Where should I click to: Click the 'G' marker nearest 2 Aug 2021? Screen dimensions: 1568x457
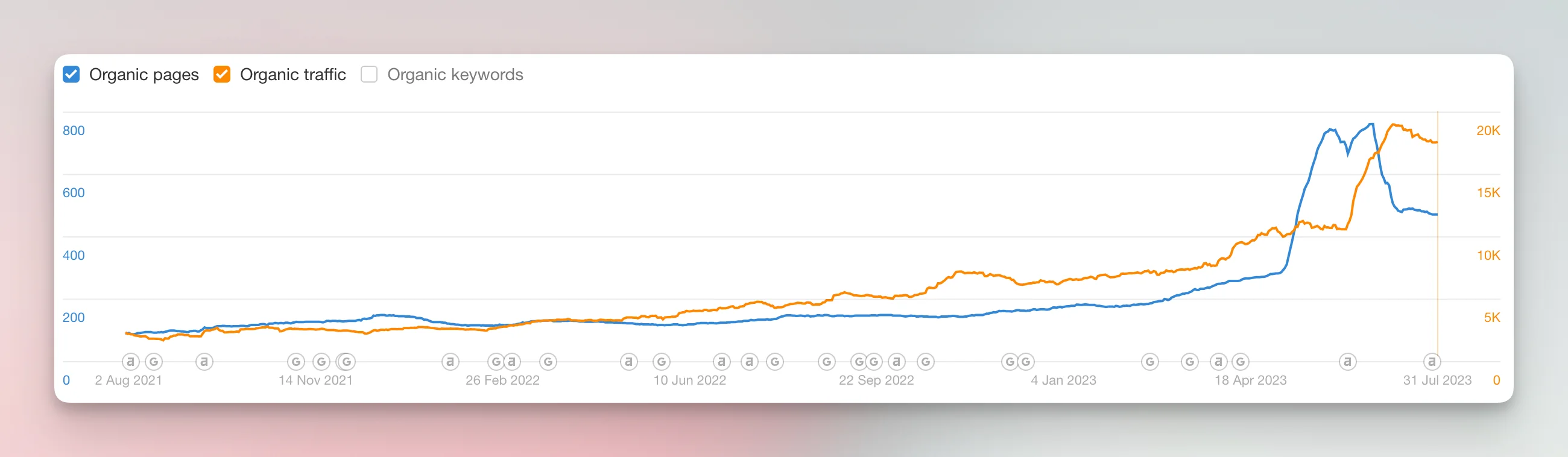pyautogui.click(x=154, y=362)
